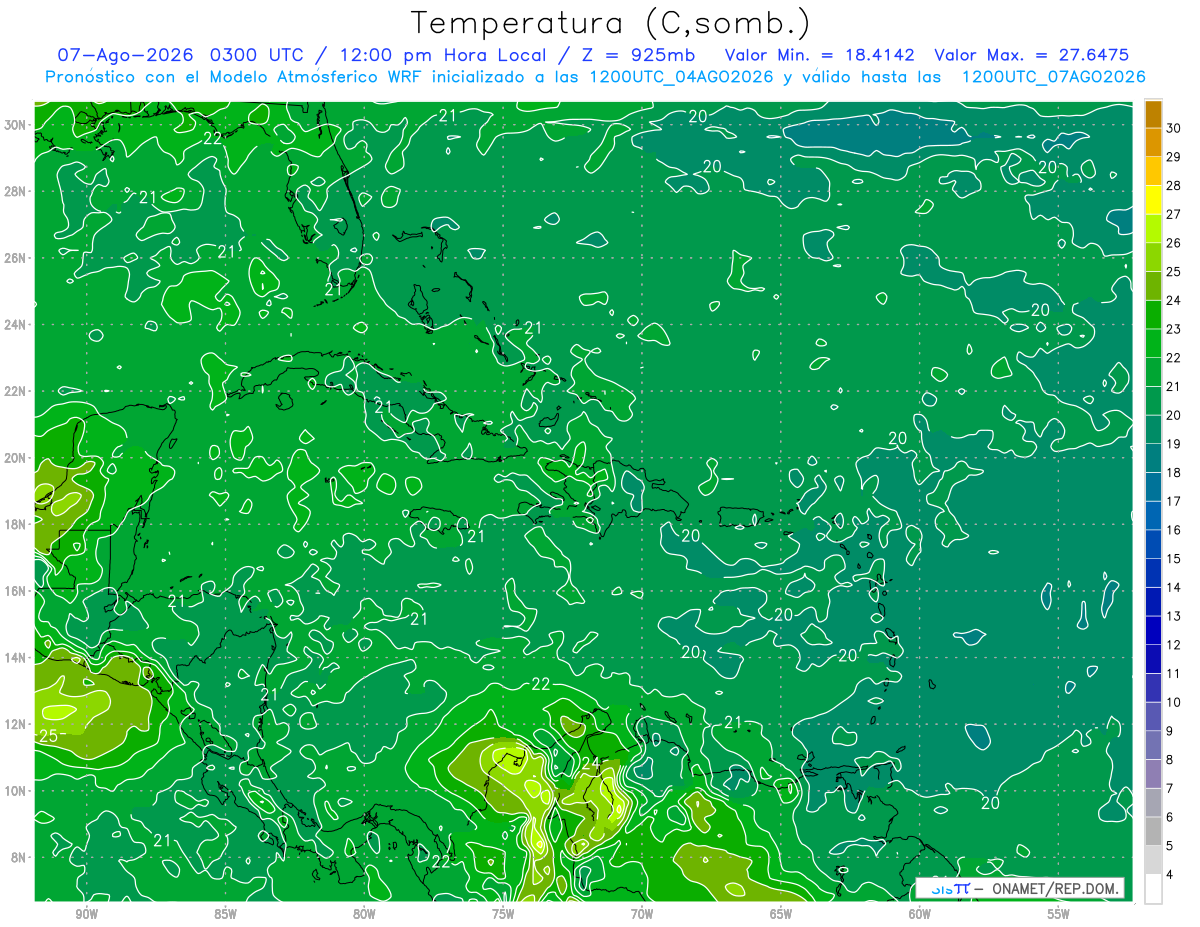
Task: Click the "16N" latitude label
Action: 16,591
